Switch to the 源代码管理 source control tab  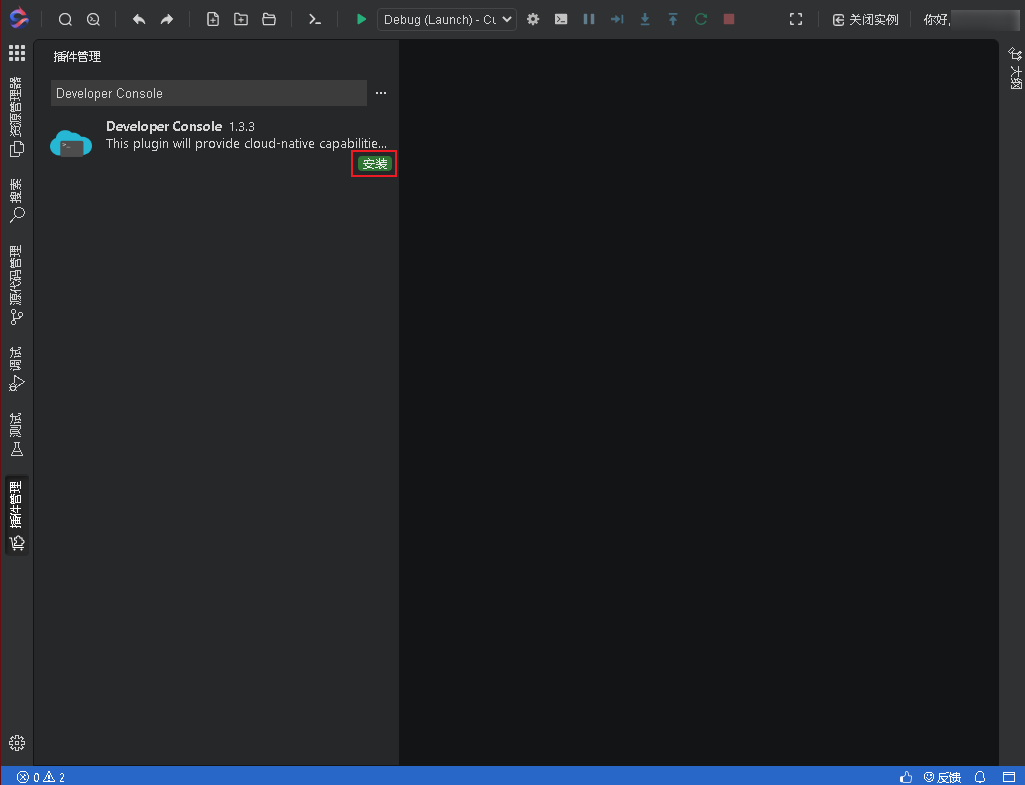click(16, 285)
